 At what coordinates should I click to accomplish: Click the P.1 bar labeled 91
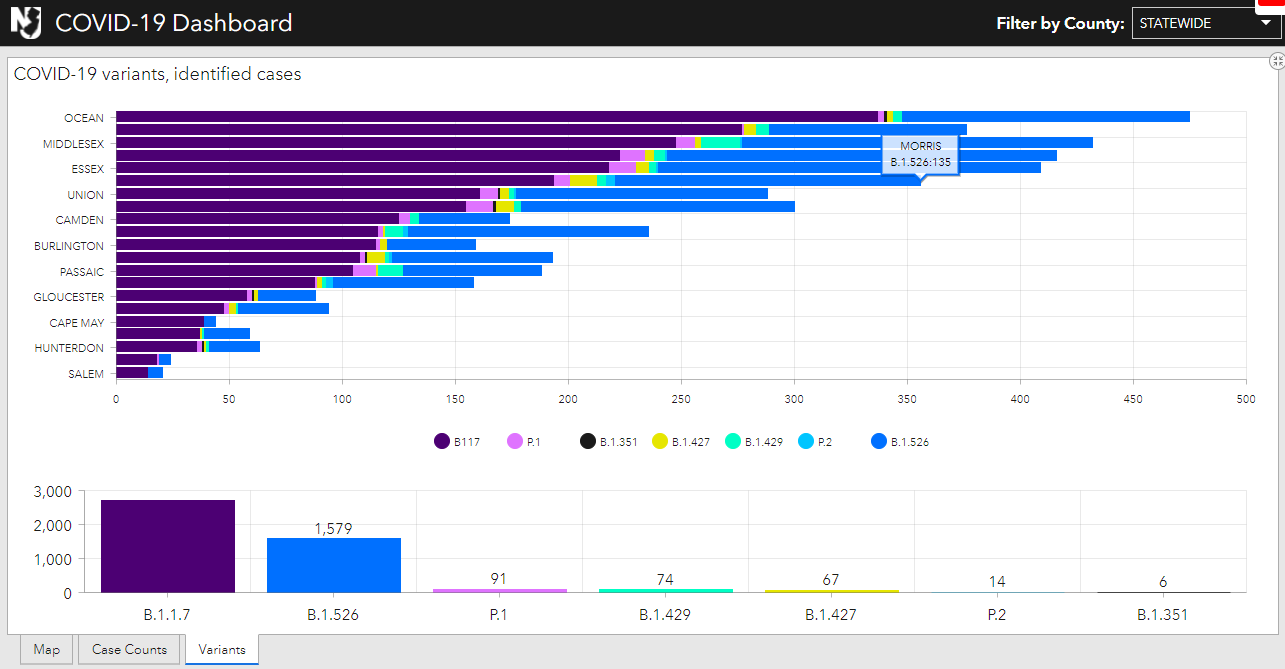pyautogui.click(x=499, y=590)
